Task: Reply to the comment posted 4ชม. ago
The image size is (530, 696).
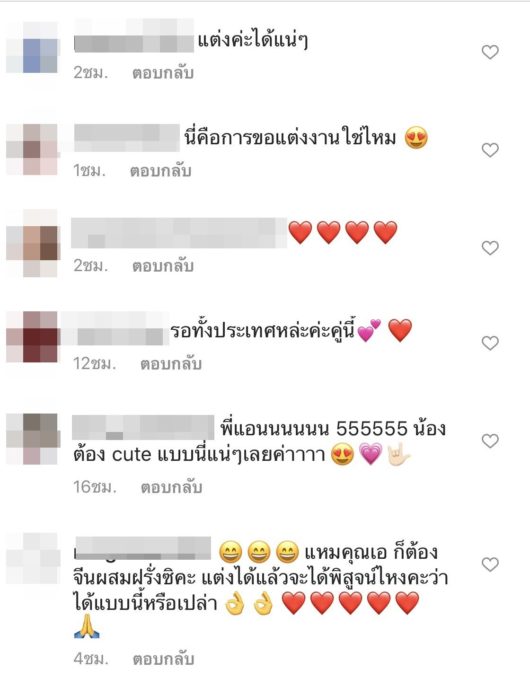Action: pyautogui.click(x=163, y=659)
